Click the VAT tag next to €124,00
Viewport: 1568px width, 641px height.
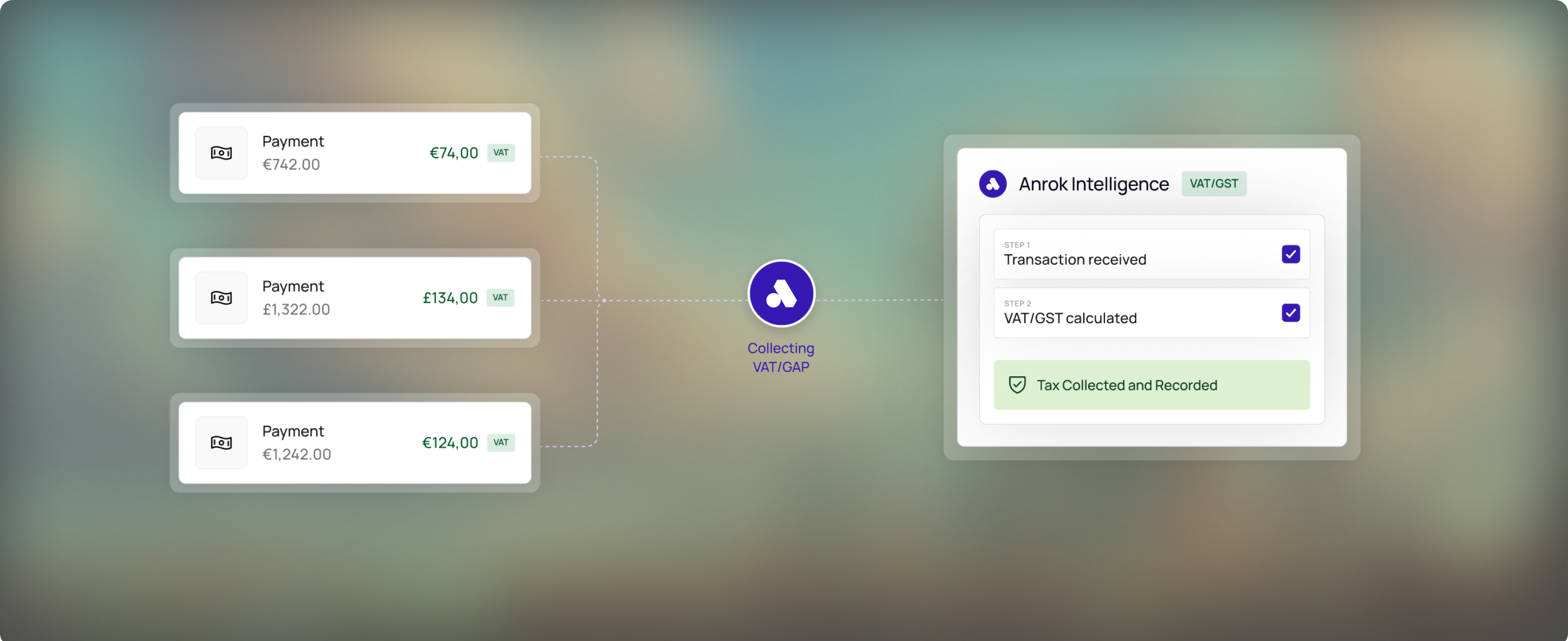pyautogui.click(x=500, y=442)
